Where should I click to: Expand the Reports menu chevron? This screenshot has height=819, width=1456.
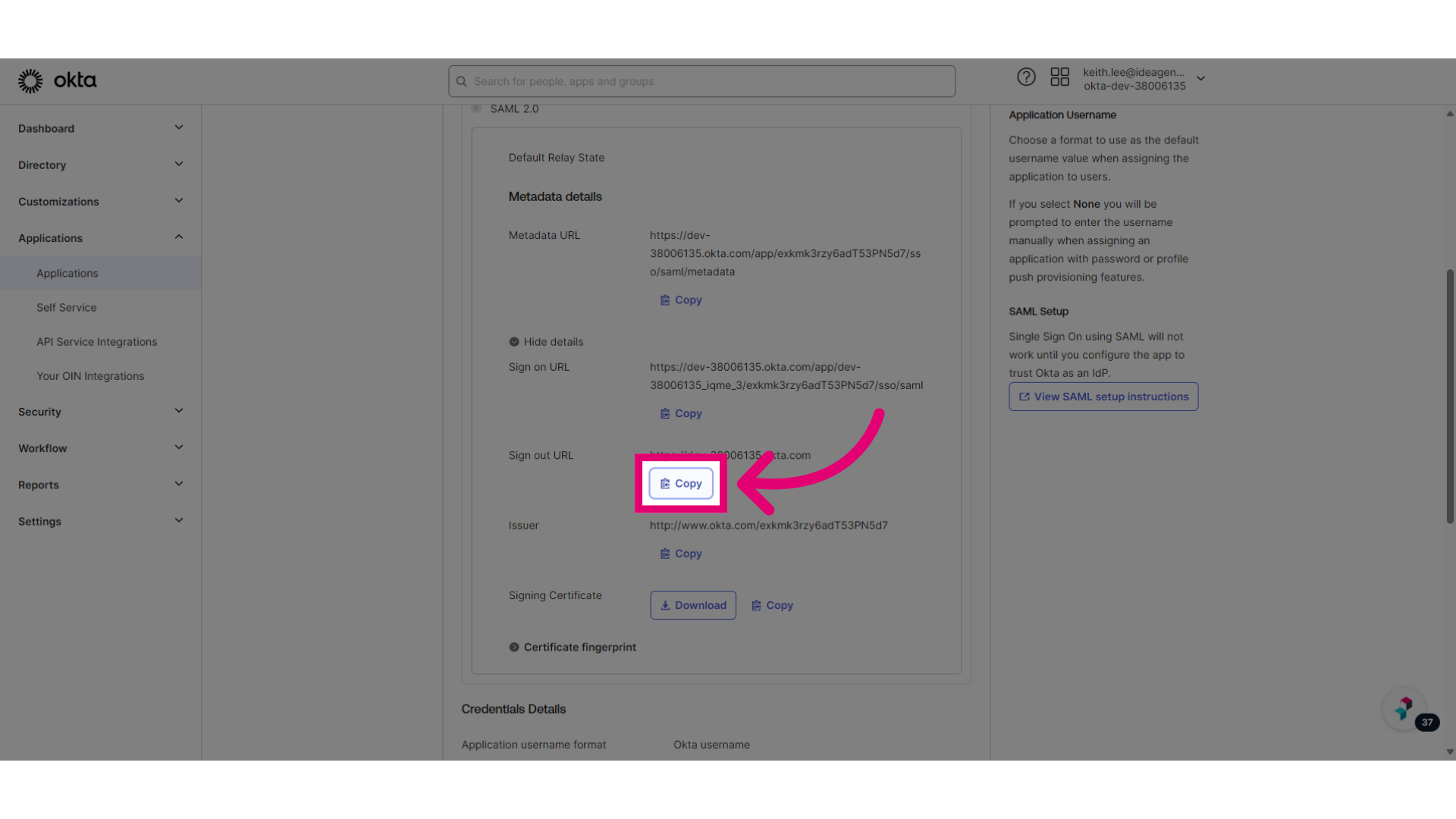pos(179,484)
